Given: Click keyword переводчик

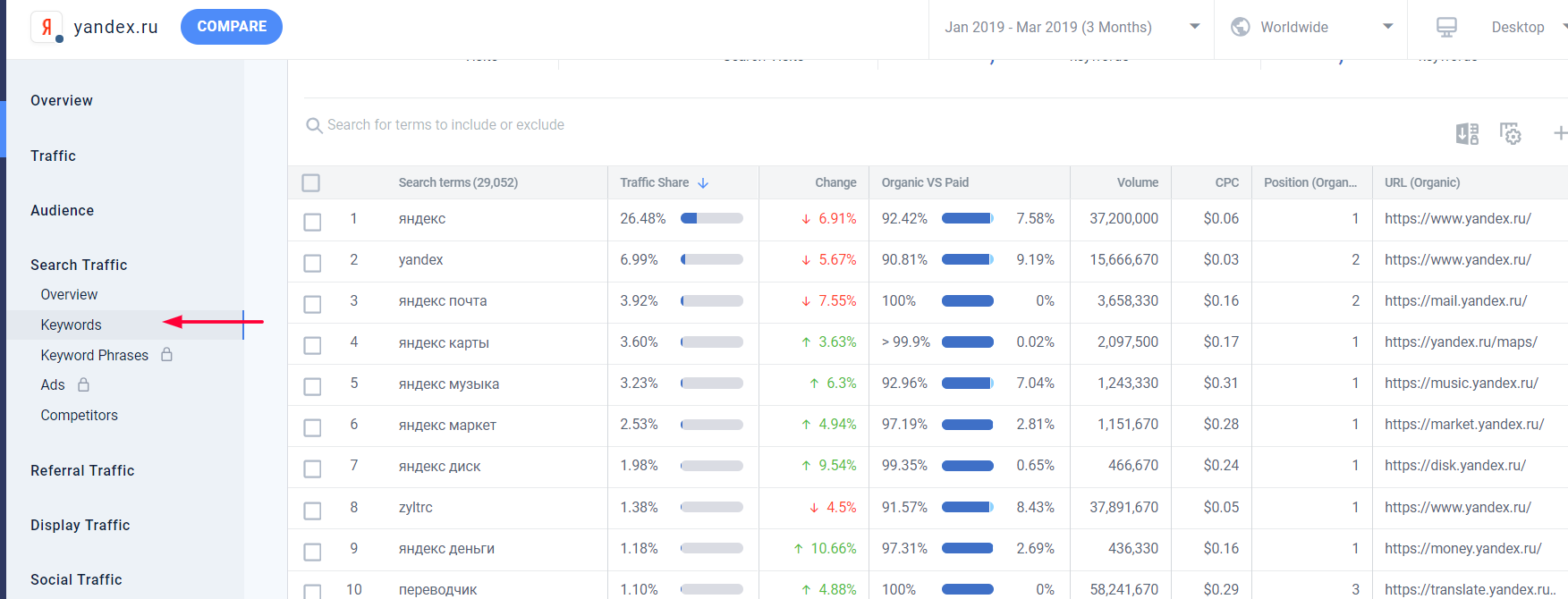Looking at the screenshot, I should 437,590.
